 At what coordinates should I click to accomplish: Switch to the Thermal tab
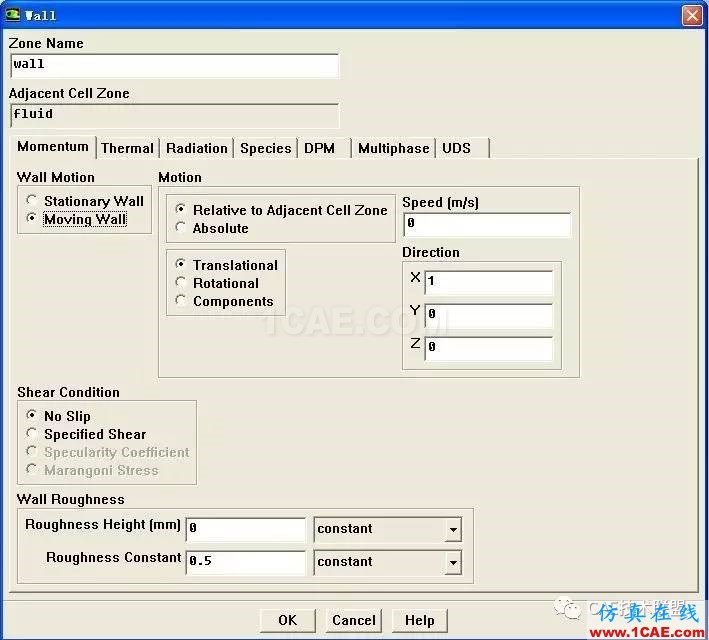[128, 148]
